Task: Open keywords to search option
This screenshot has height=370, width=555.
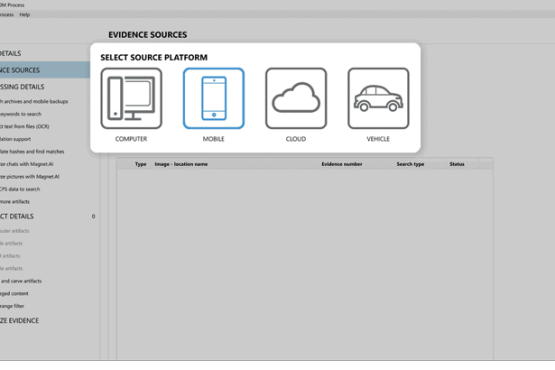Action: [21, 114]
